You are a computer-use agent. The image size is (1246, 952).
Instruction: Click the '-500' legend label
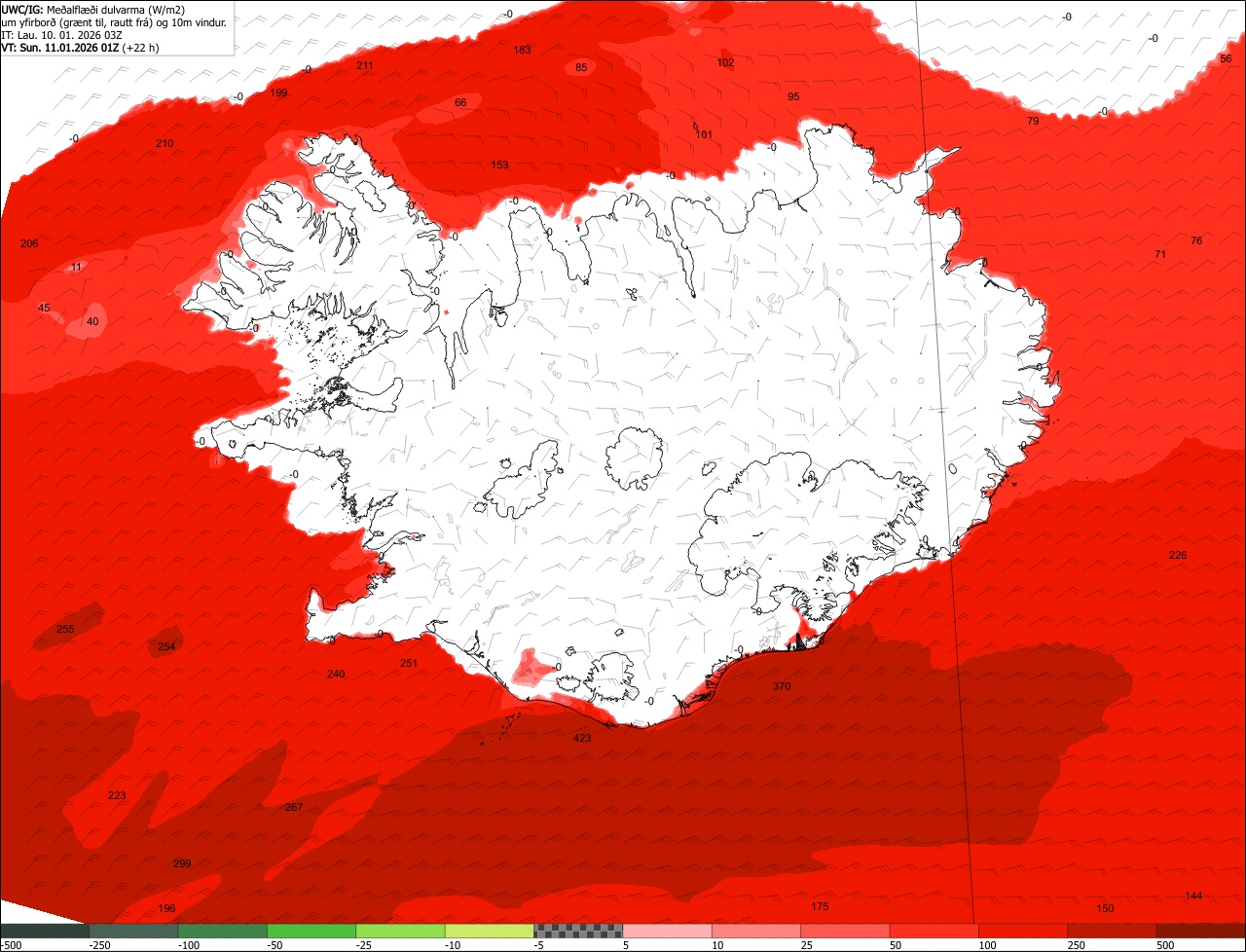point(11,945)
